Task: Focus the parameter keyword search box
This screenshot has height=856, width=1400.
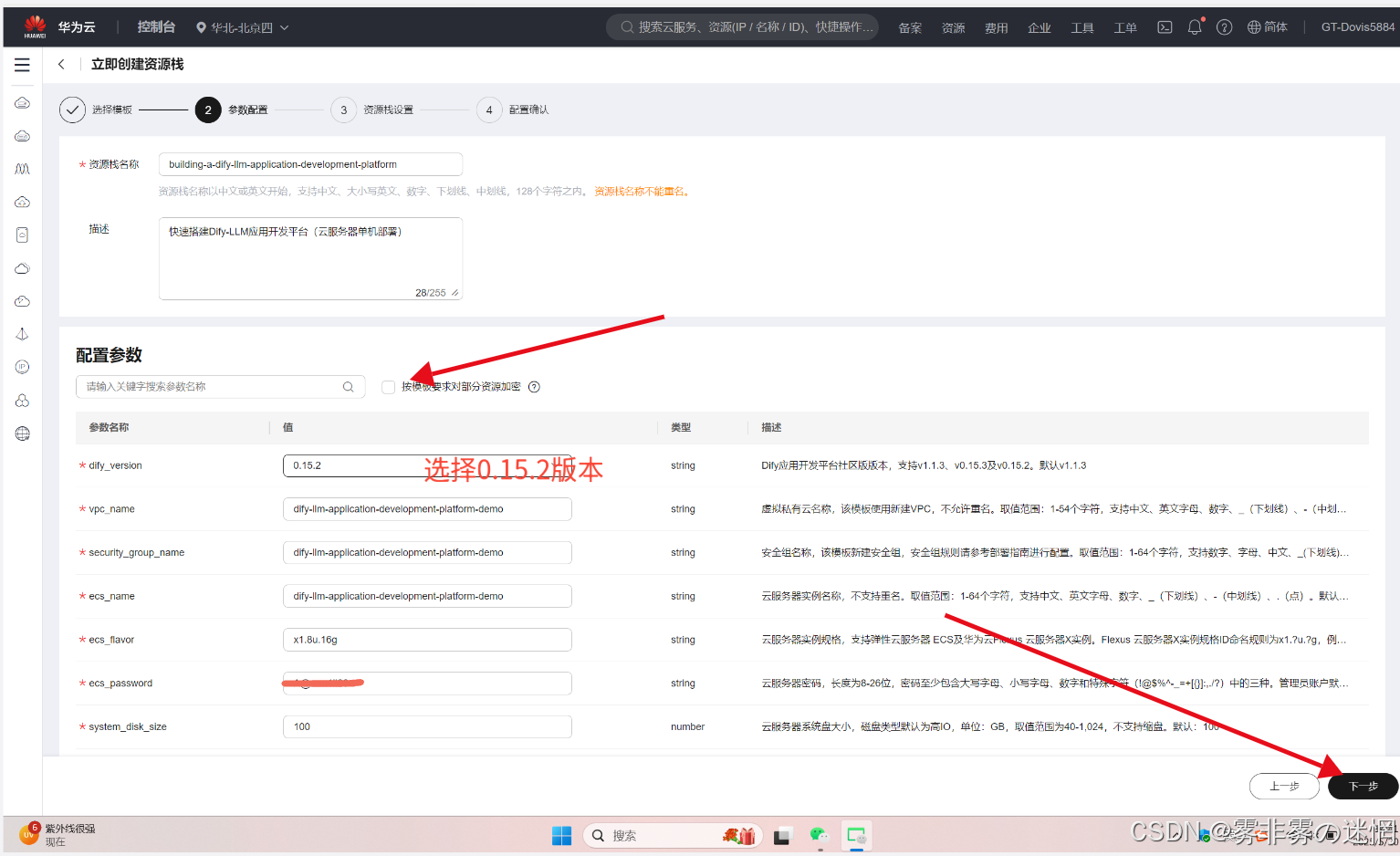Action: pyautogui.click(x=220, y=387)
